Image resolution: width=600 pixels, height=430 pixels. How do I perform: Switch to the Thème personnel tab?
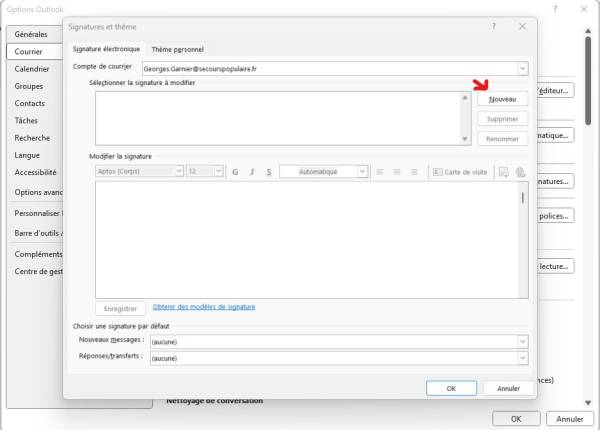(x=178, y=49)
